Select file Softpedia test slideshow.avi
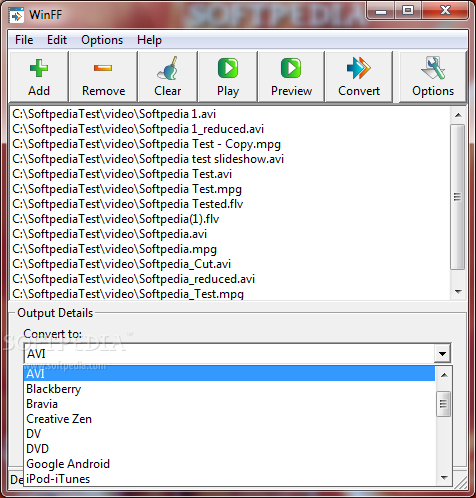 (230, 159)
